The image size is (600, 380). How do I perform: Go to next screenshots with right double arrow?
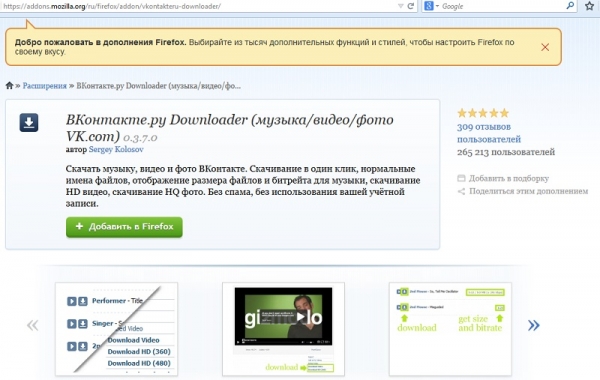(x=533, y=326)
